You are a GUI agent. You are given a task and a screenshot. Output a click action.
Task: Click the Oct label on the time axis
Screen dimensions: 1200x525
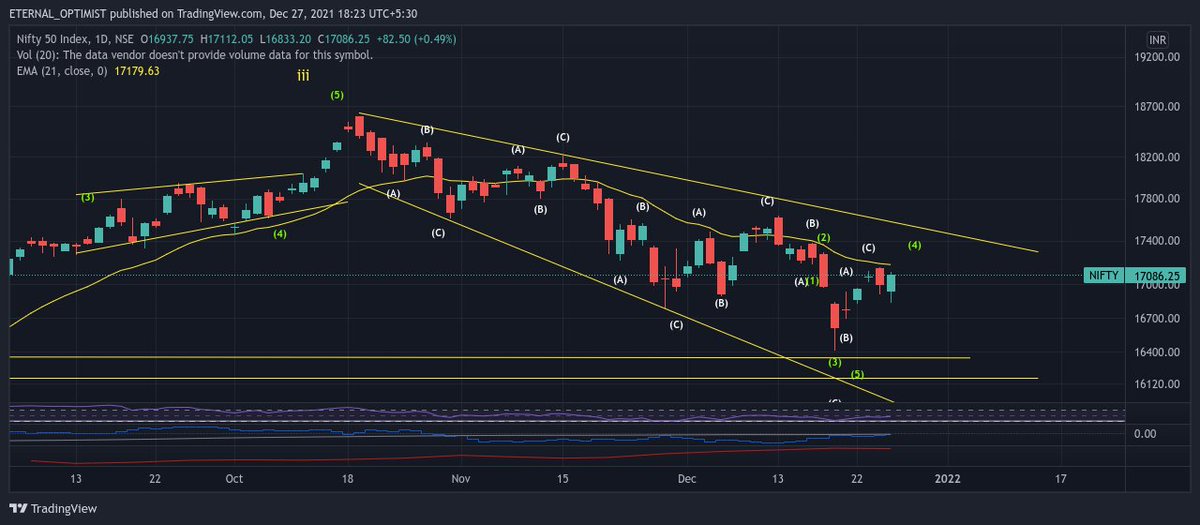coord(234,479)
